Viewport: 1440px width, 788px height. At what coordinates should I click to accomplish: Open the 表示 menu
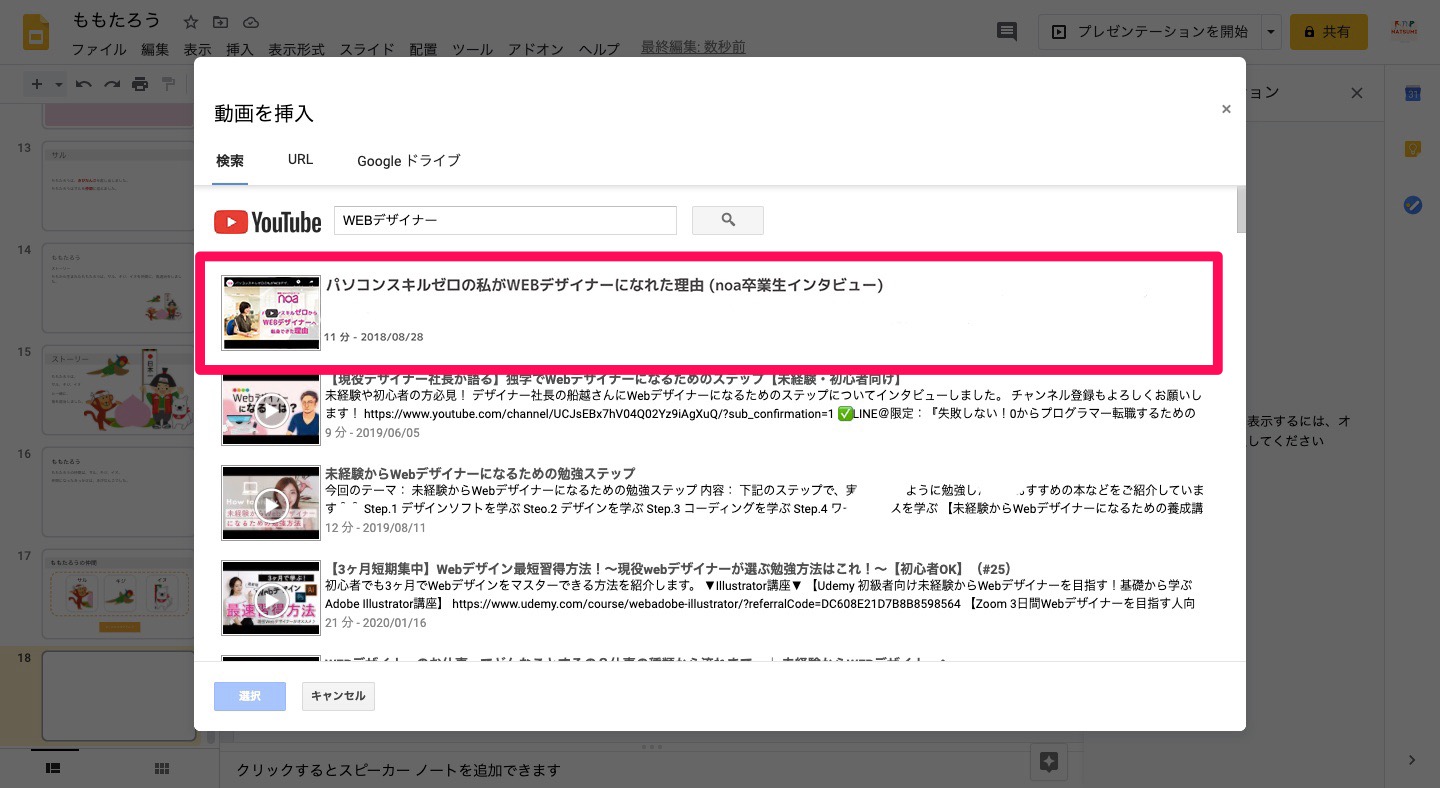click(197, 49)
